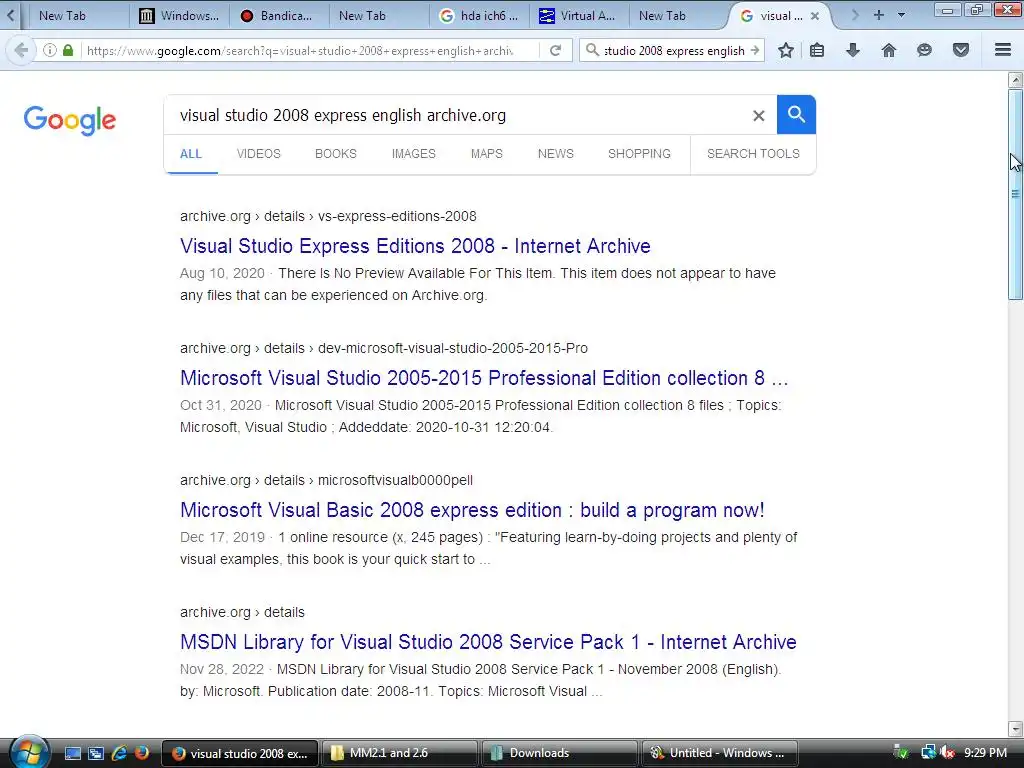
Task: Click the green padlock security icon
Action: click(68, 50)
